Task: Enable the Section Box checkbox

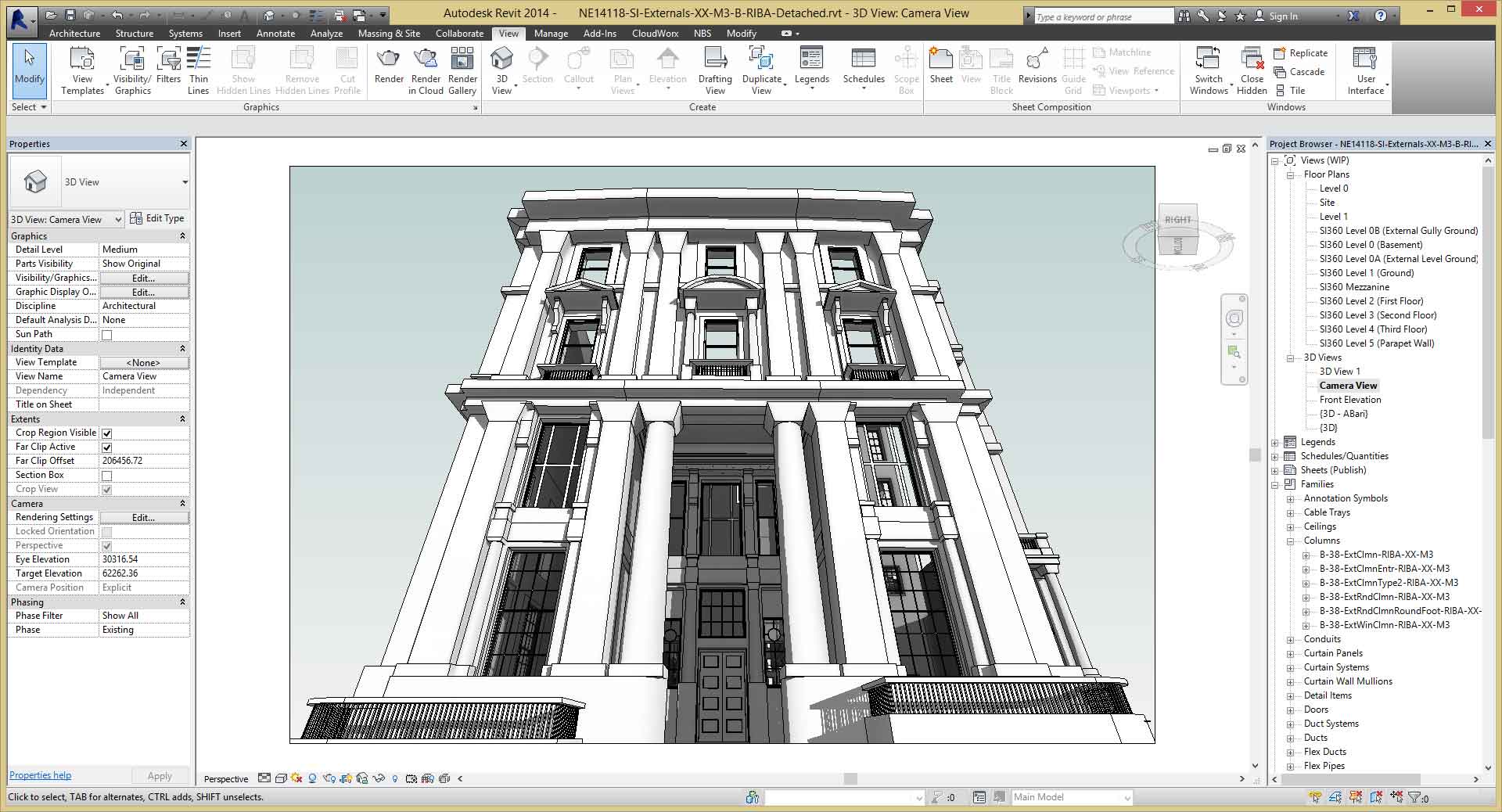Action: 106,475
